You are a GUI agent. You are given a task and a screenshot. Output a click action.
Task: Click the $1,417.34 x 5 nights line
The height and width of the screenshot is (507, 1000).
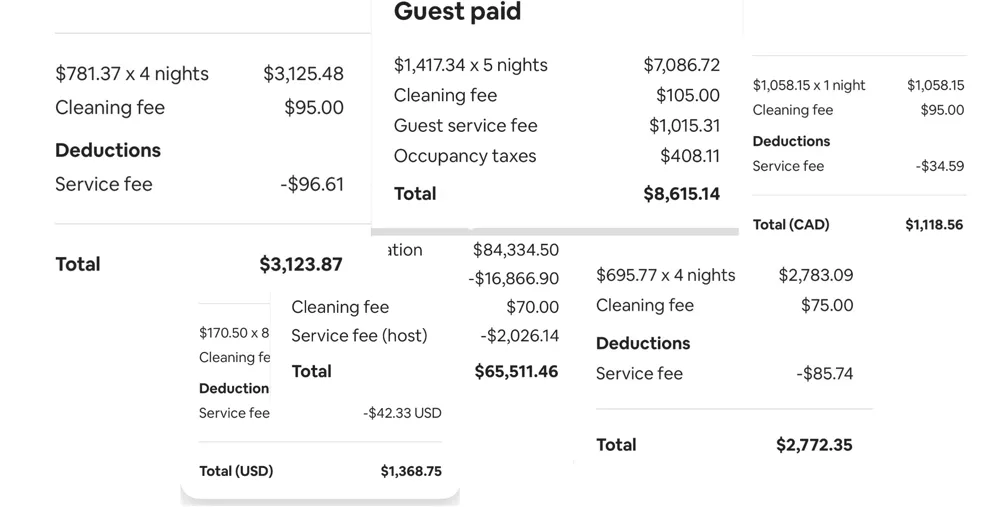click(x=471, y=65)
